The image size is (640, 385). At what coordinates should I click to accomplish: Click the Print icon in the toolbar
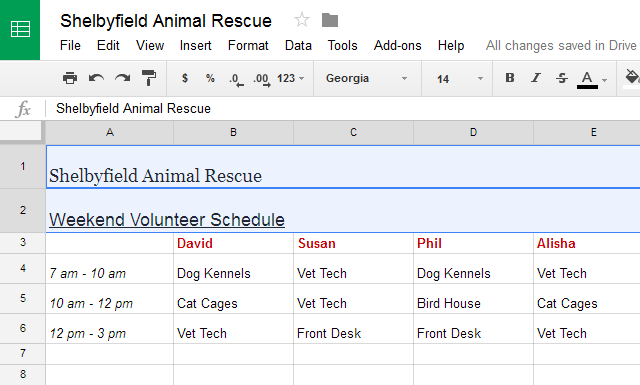click(x=70, y=78)
